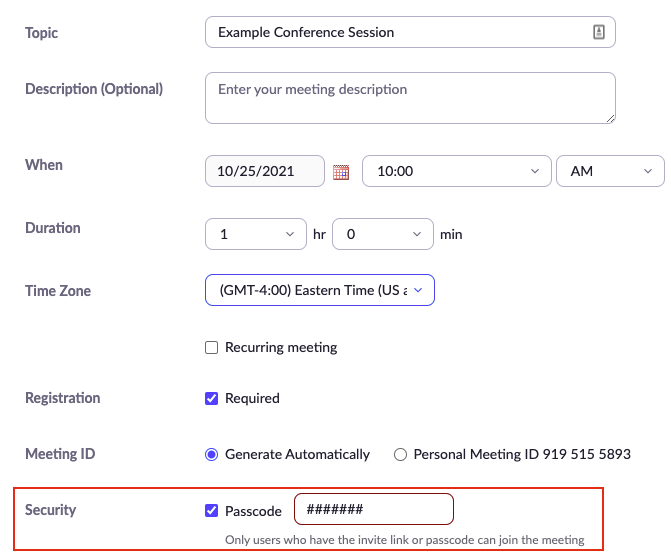Expand the AM/PM selector

(609, 171)
